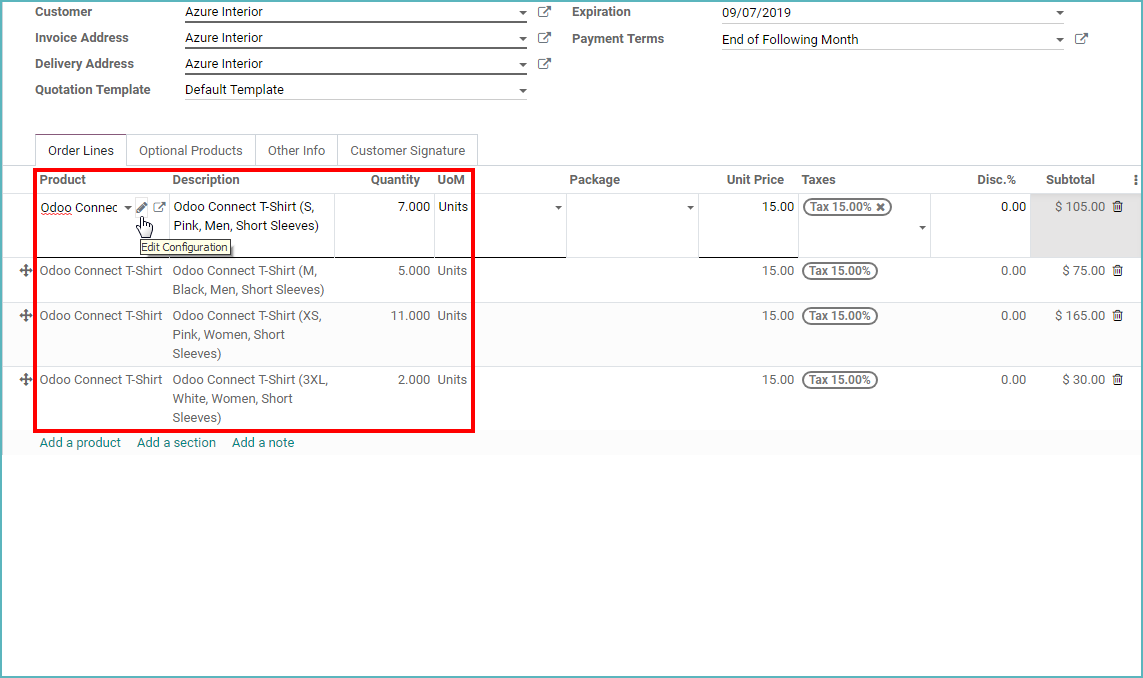This screenshot has height=678, width=1143.
Task: Open Delivery Address external link icon
Action: pyautogui.click(x=543, y=63)
